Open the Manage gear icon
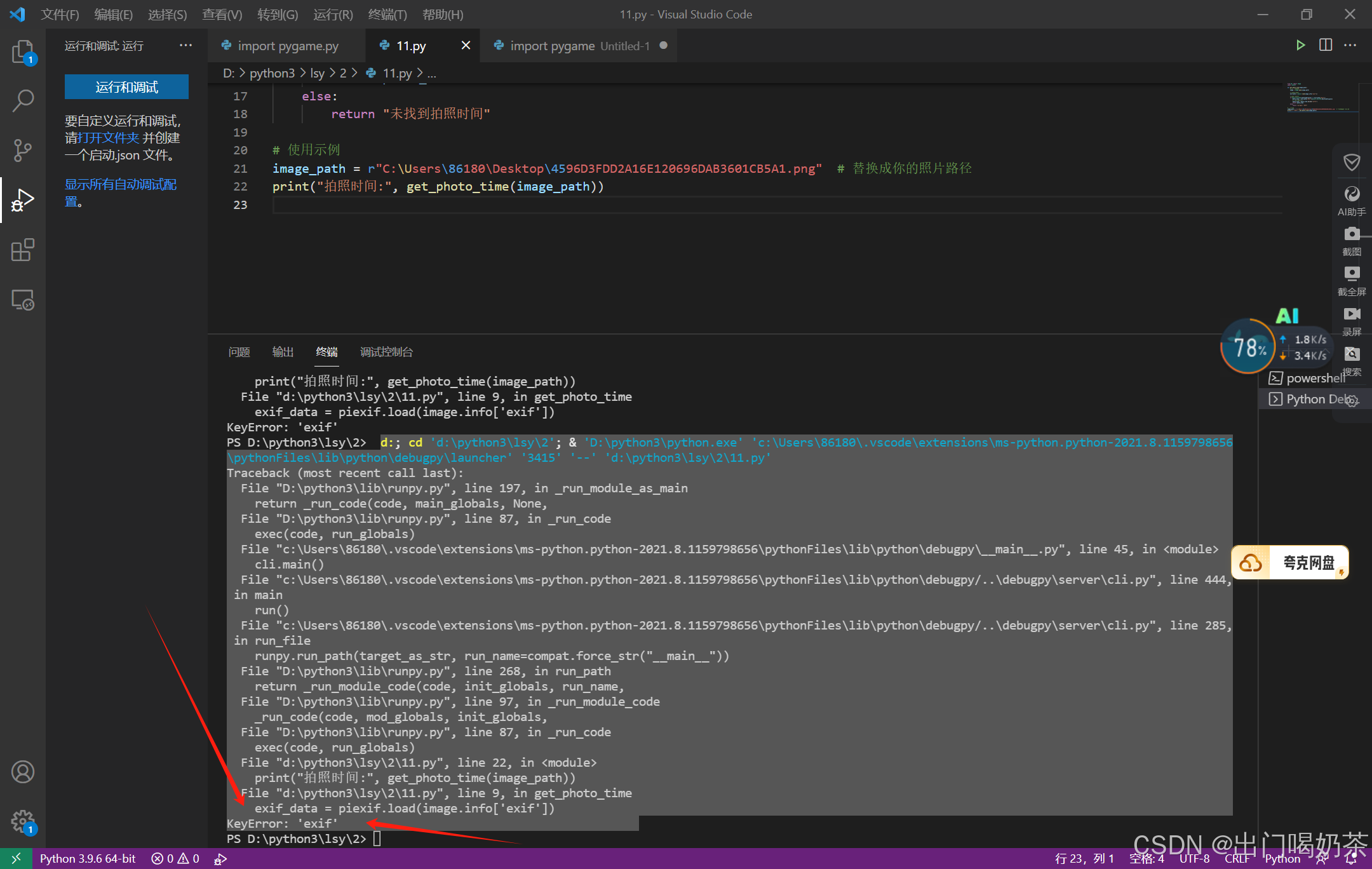 23,821
